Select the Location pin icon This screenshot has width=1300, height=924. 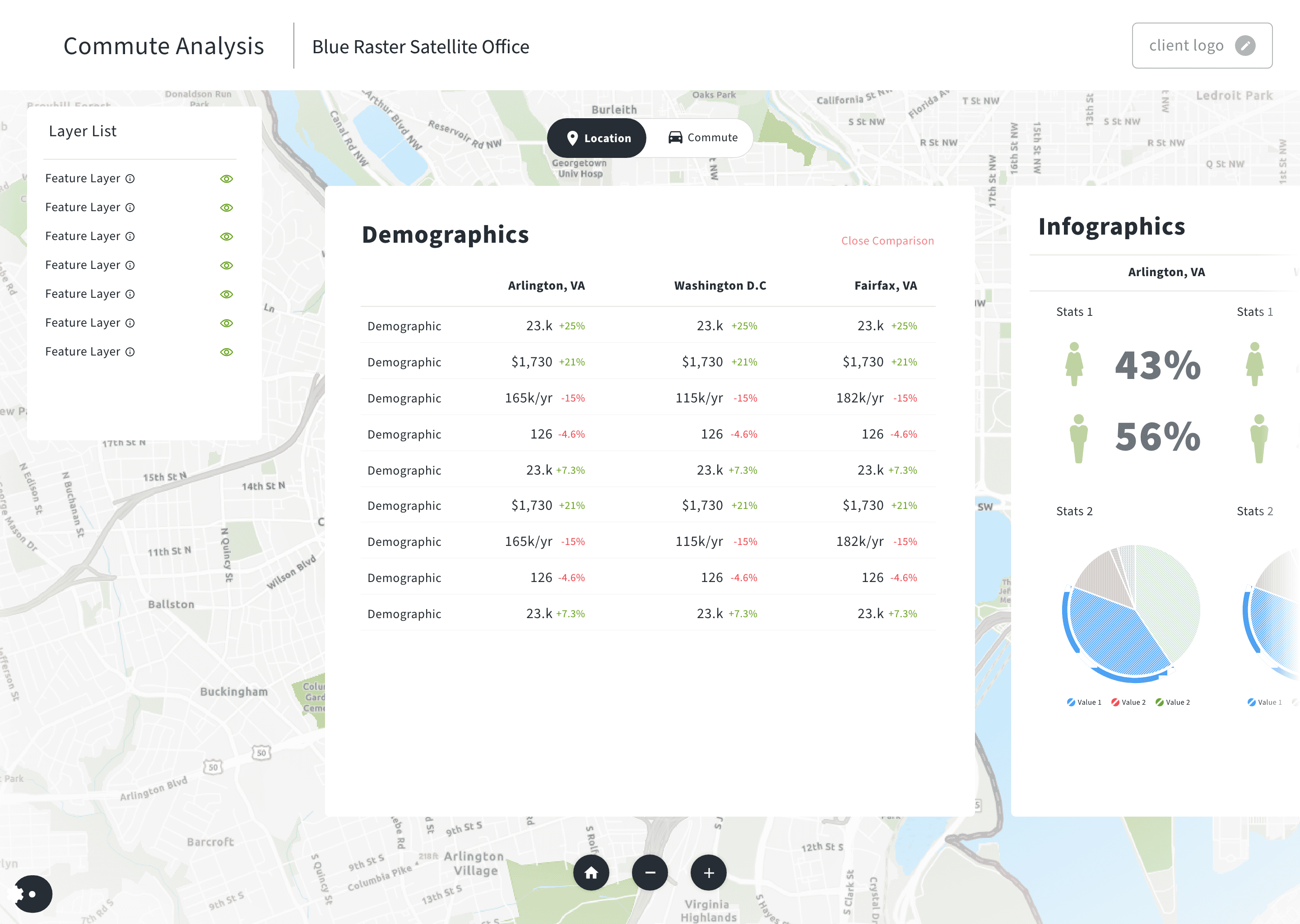pos(574,138)
